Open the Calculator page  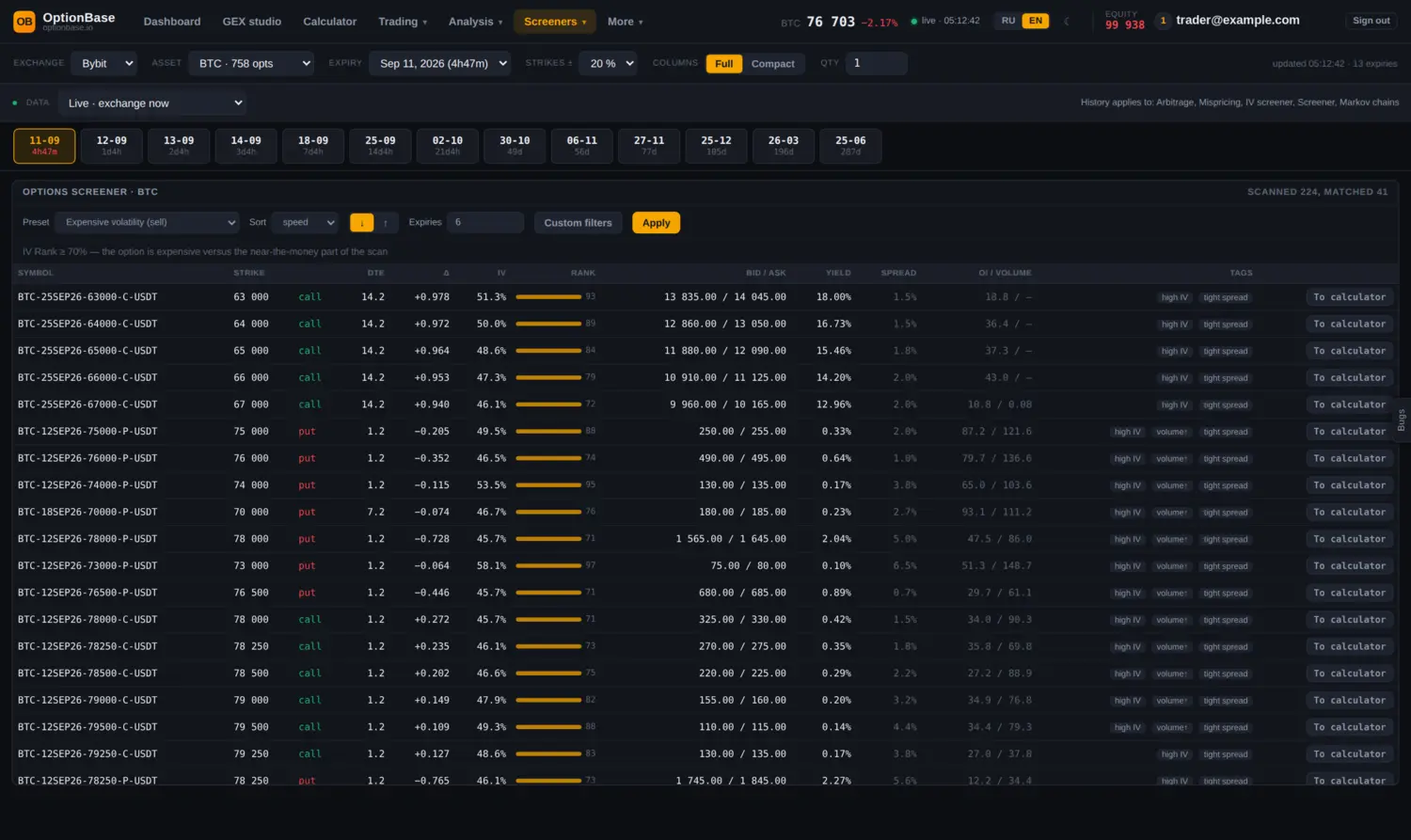330,22
